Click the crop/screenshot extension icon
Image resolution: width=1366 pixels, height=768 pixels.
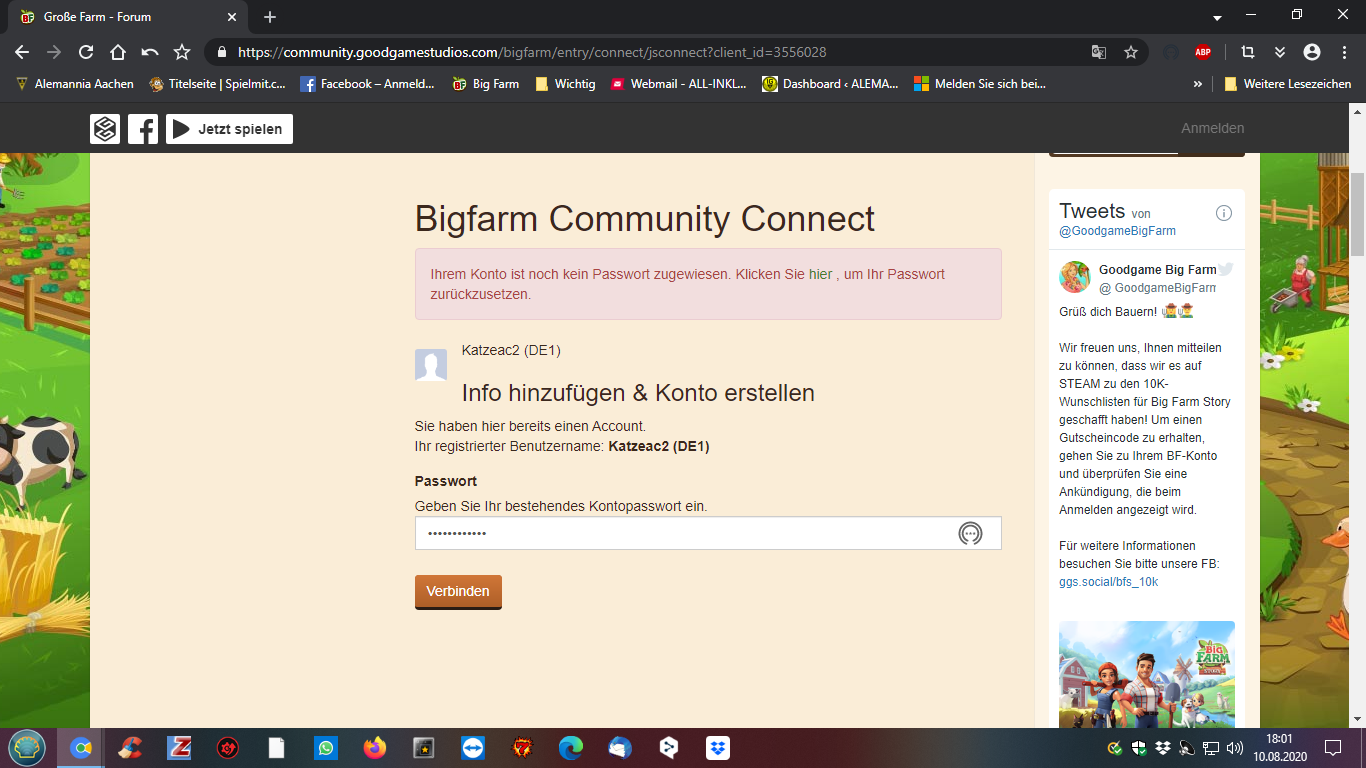coord(1248,52)
